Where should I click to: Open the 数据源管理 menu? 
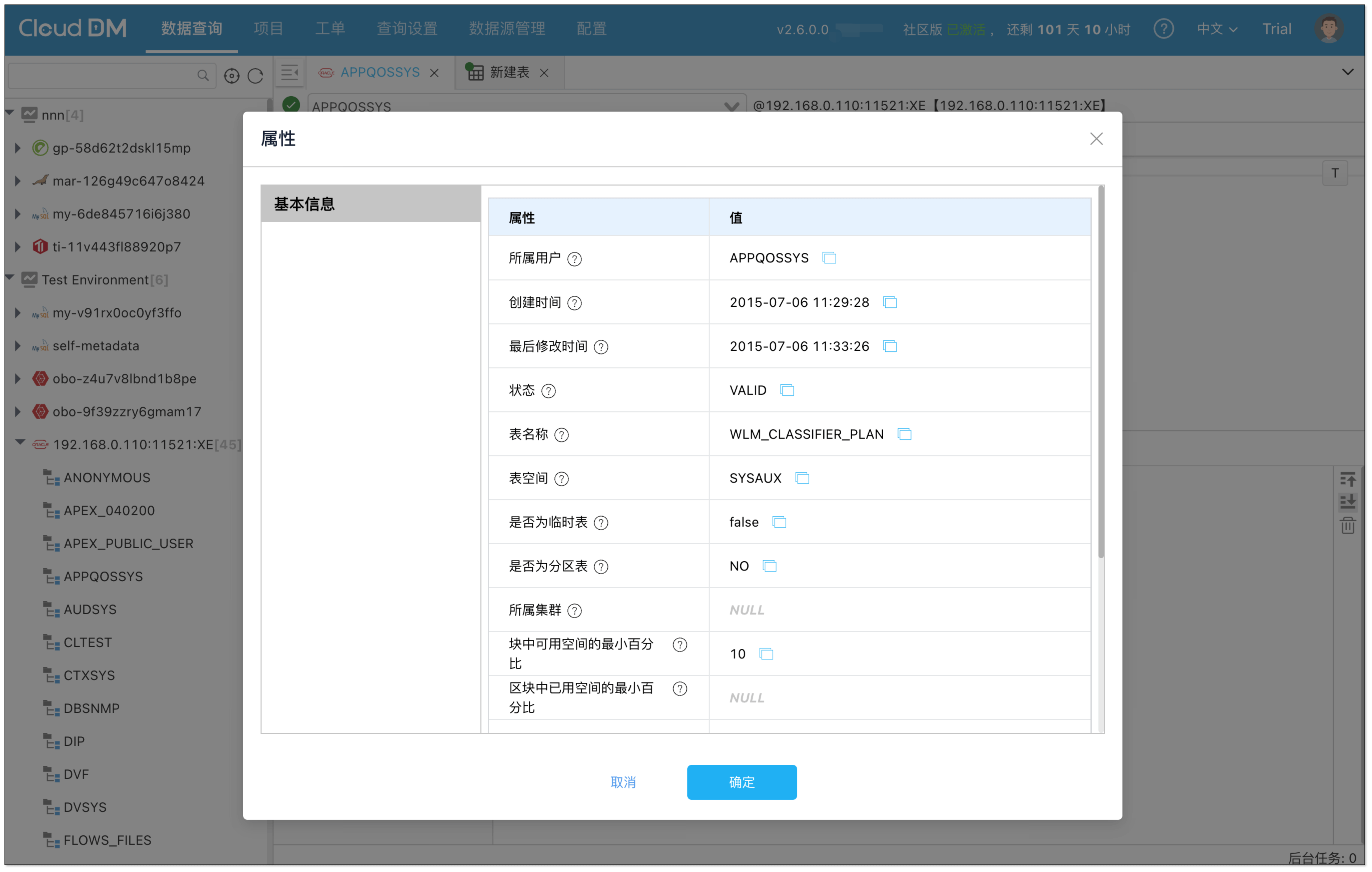pyautogui.click(x=507, y=28)
